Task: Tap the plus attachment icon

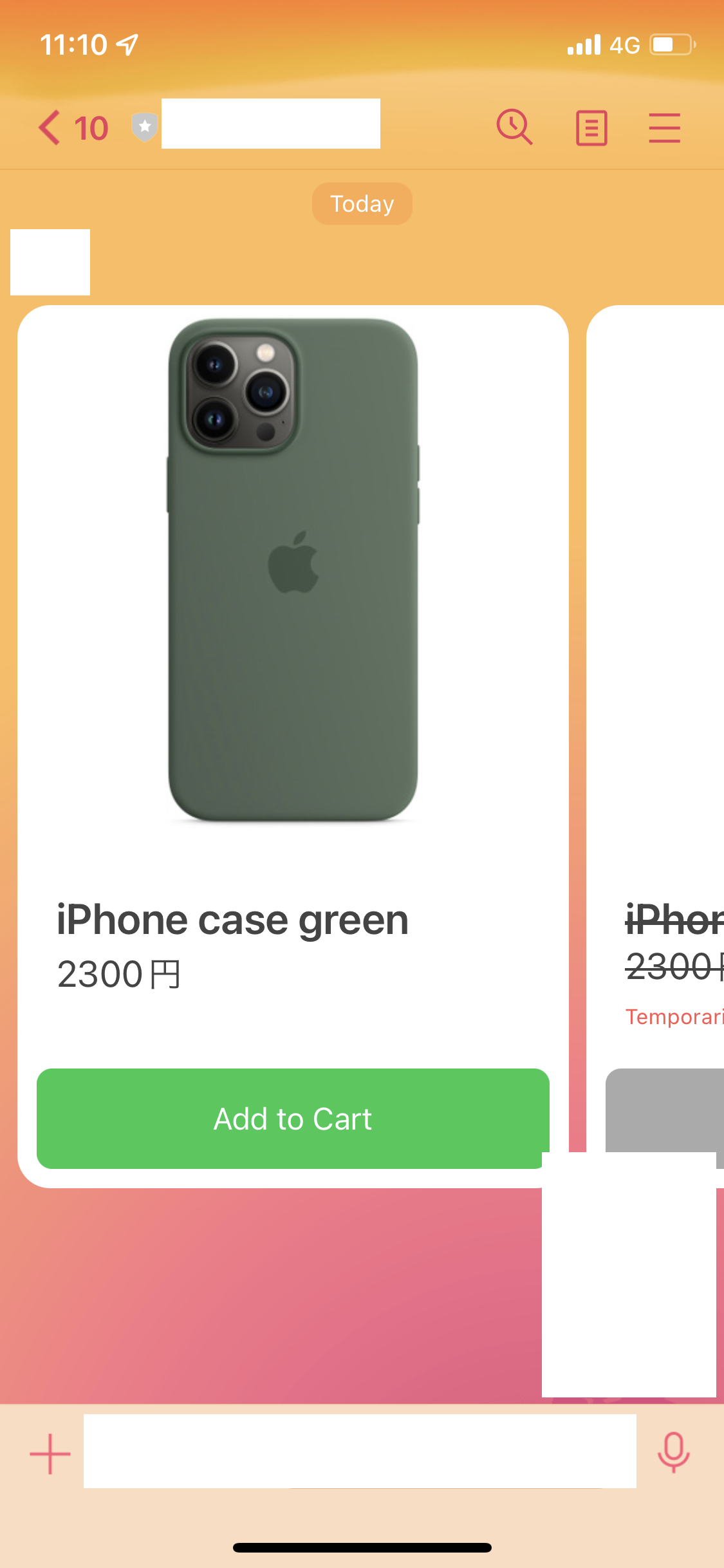Action: 50,1453
